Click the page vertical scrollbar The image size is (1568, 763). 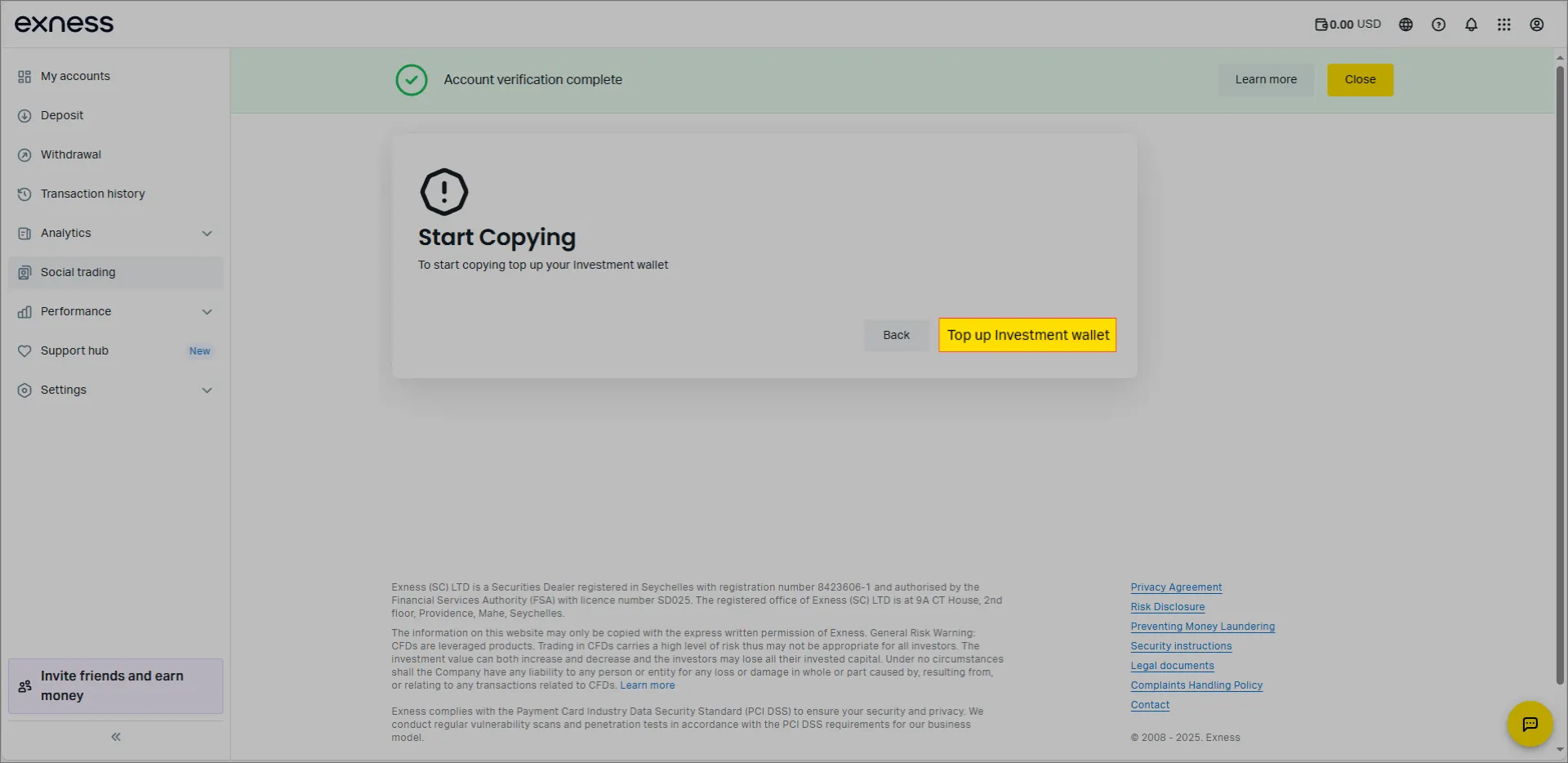1560,375
